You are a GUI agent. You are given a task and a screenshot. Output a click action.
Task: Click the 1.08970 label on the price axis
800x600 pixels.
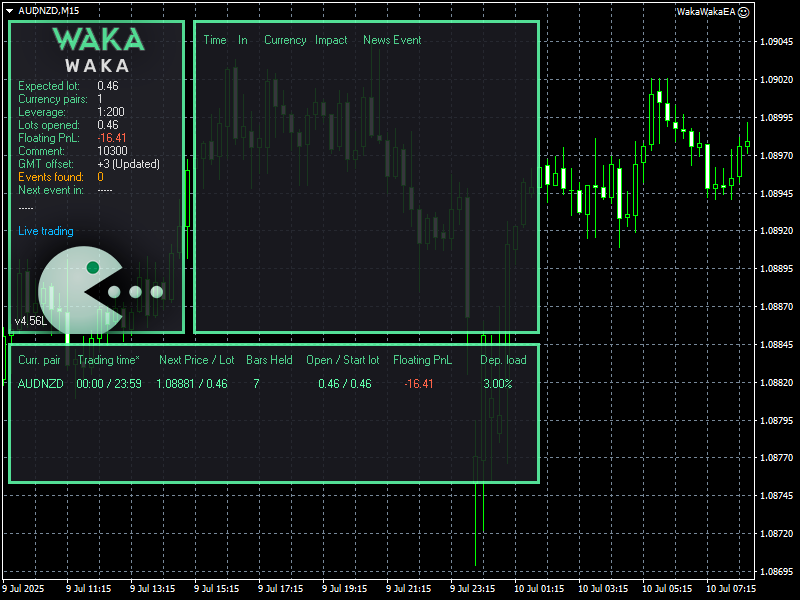[777, 156]
